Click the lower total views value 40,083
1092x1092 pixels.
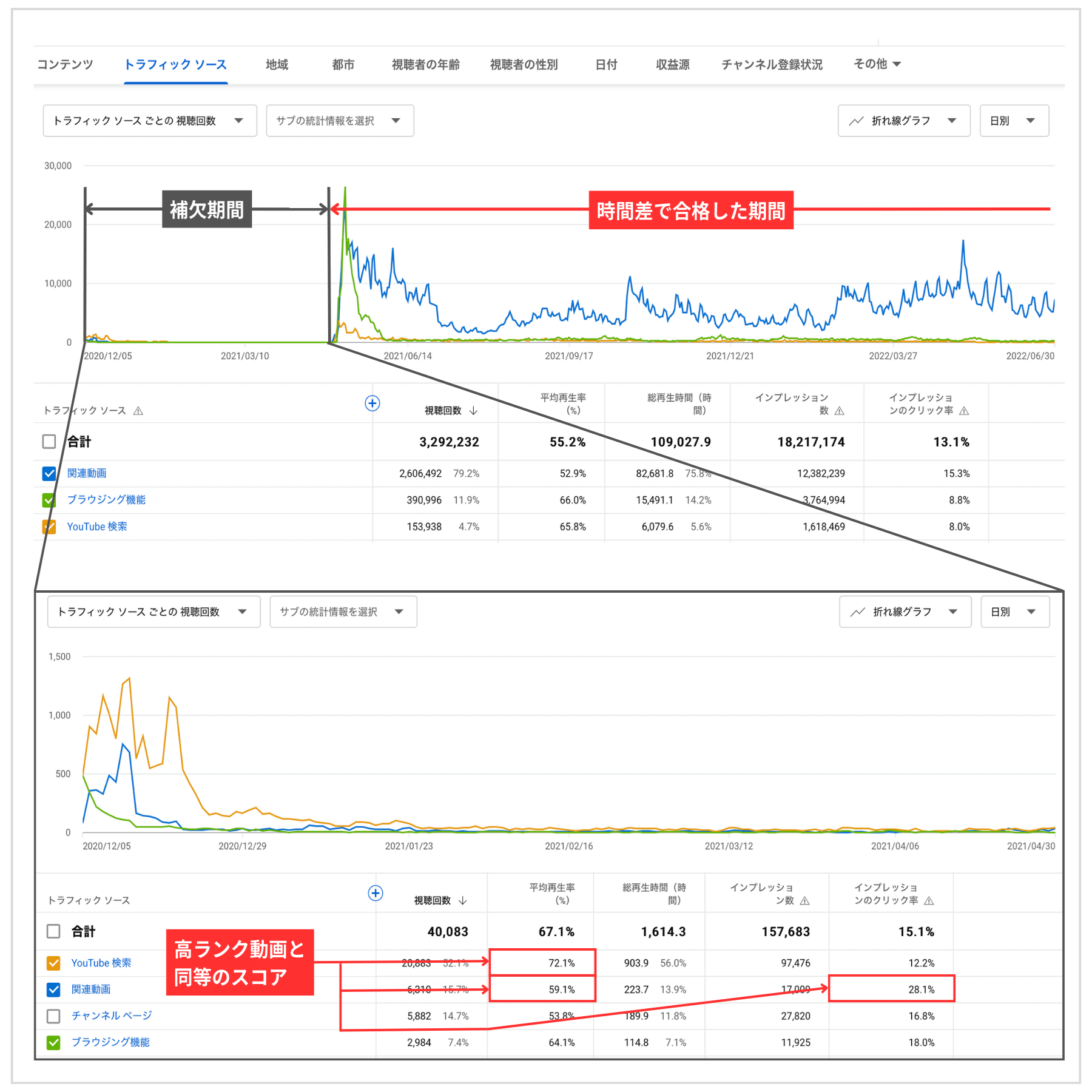[x=448, y=932]
